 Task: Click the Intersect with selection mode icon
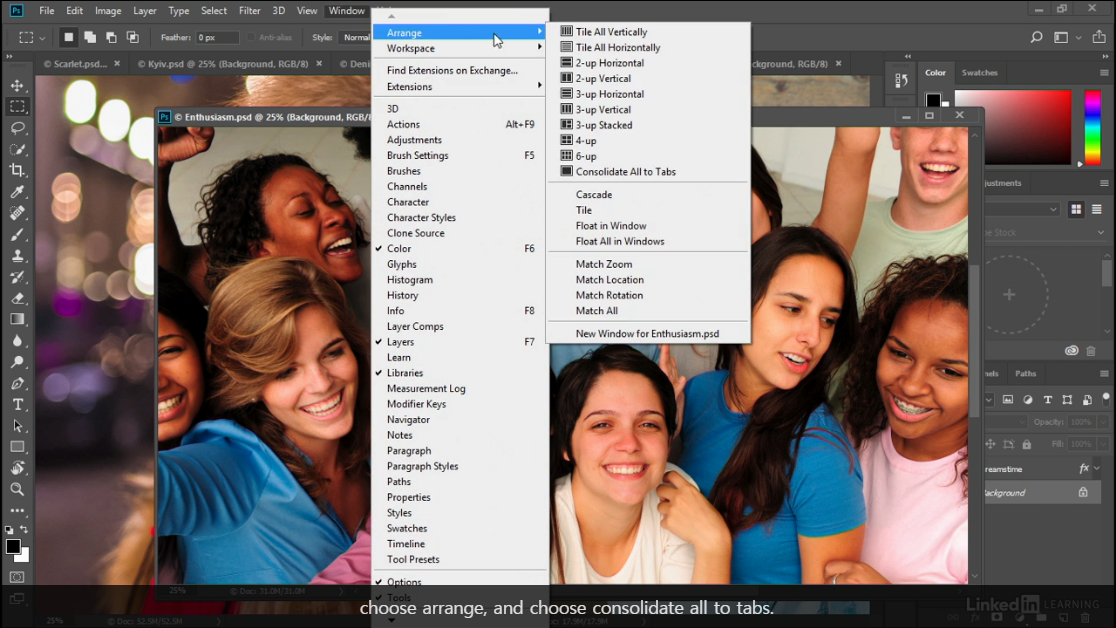point(132,37)
